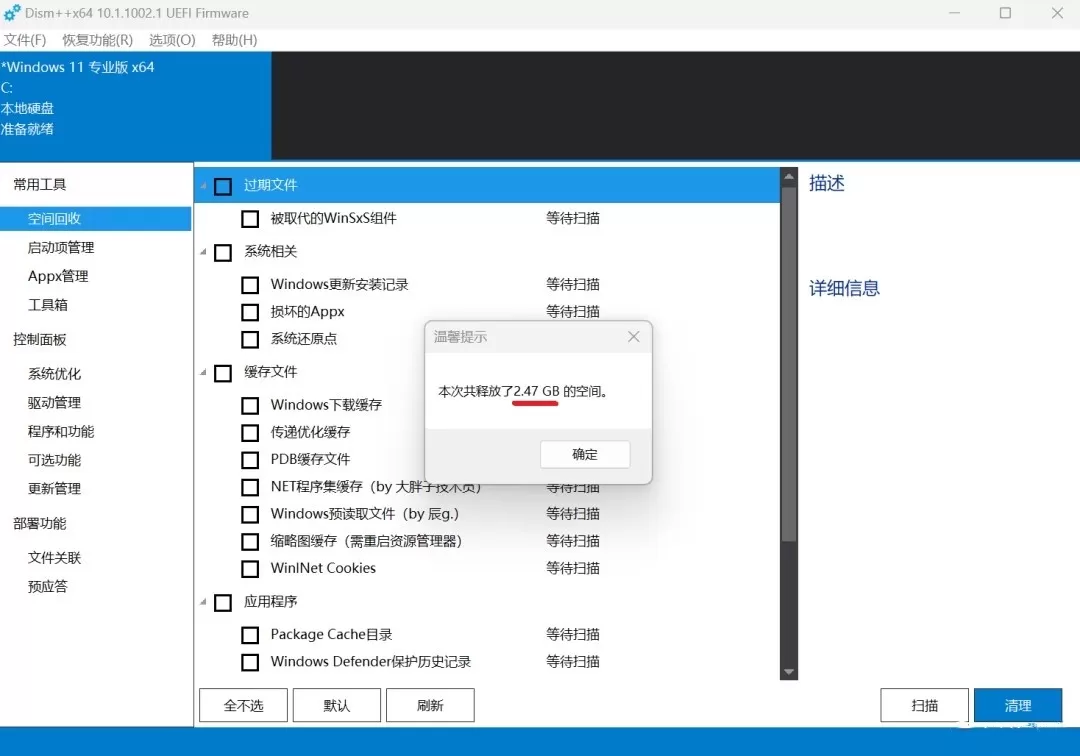Collapse the 应用程序 group arrow
The height and width of the screenshot is (756, 1080).
coord(203,602)
